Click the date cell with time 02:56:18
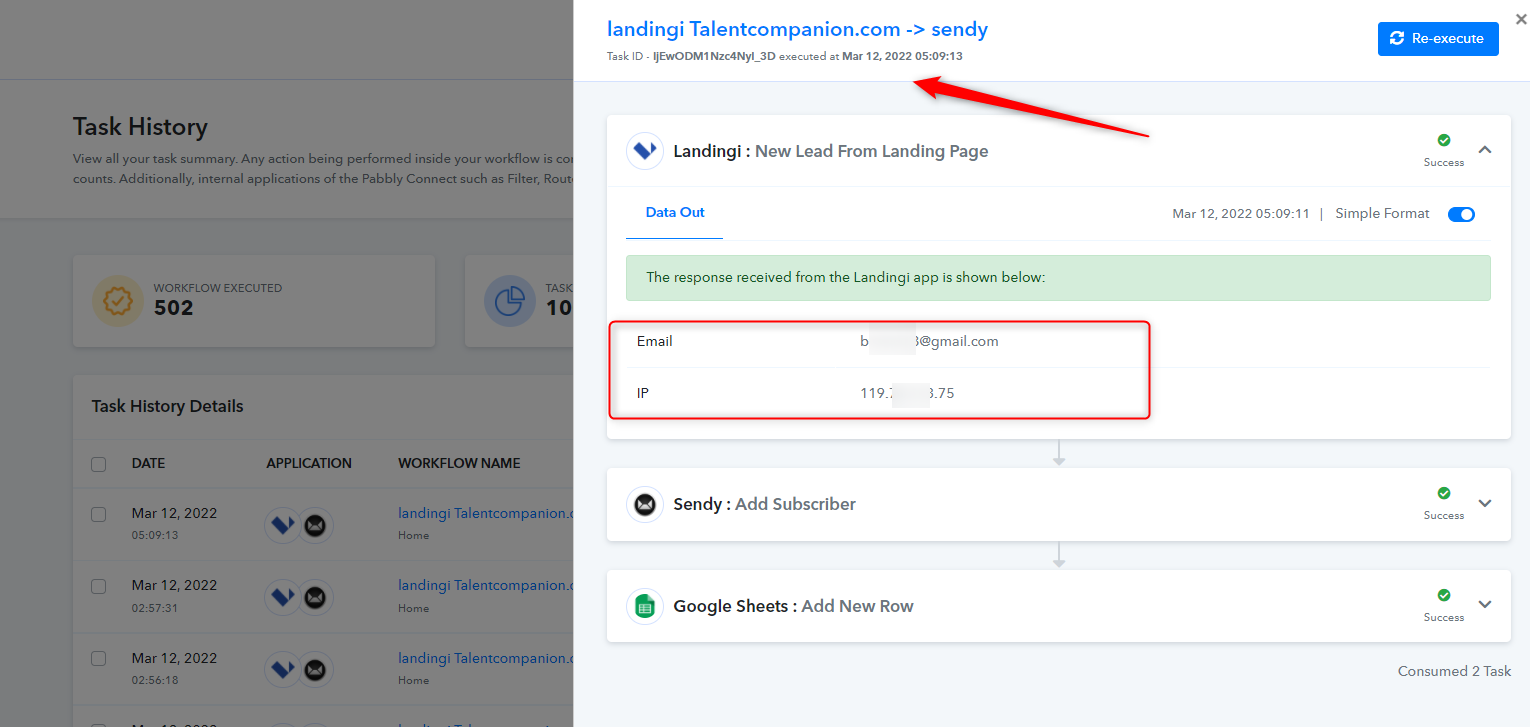1530x727 pixels. click(x=174, y=668)
